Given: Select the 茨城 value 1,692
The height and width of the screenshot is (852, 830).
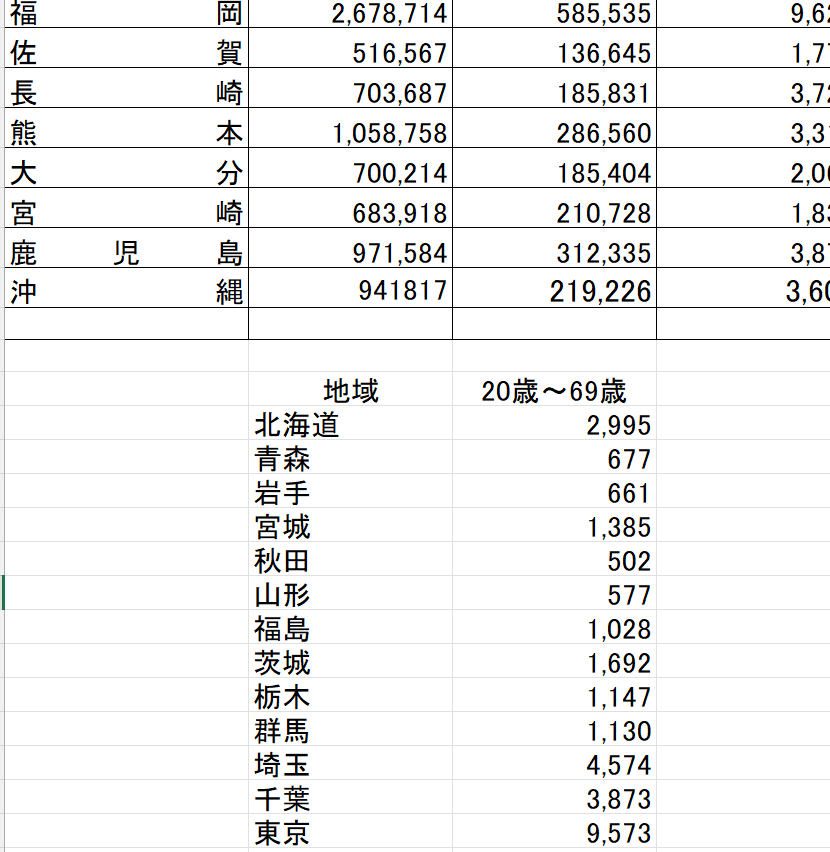Looking at the screenshot, I should click(x=555, y=663).
